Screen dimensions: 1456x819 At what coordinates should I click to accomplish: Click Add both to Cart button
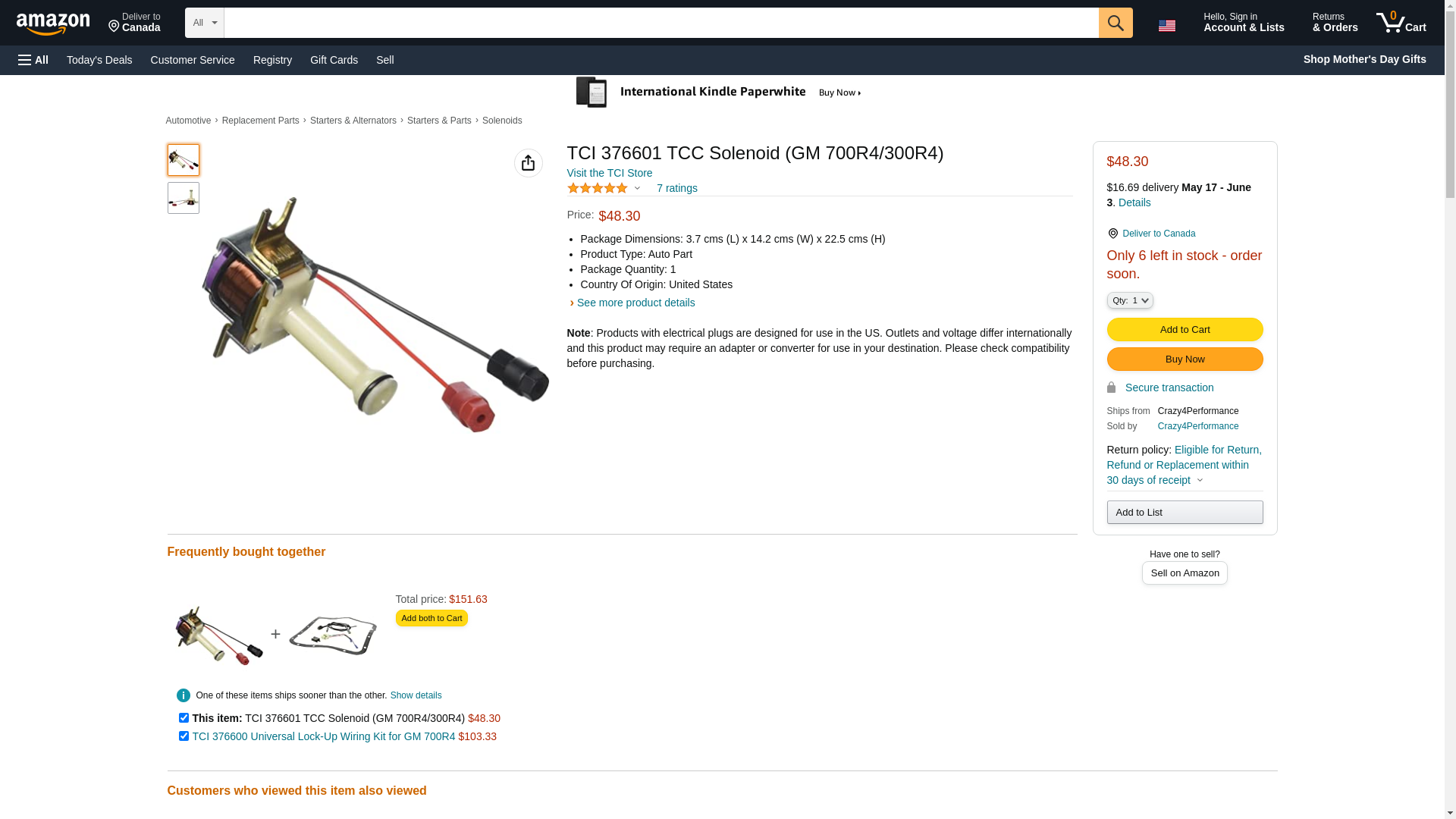tap(431, 618)
